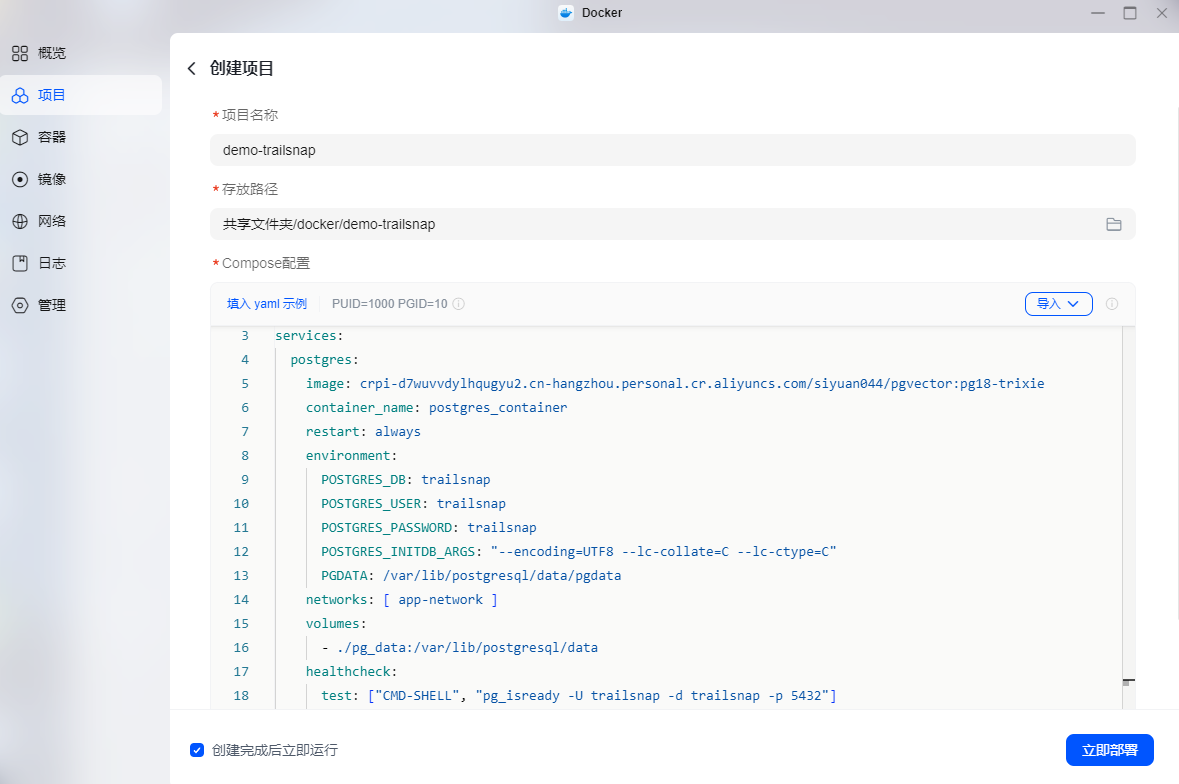Click the Compose editor vertical scrollbar
Image resolution: width=1179 pixels, height=784 pixels.
[x=1129, y=517]
